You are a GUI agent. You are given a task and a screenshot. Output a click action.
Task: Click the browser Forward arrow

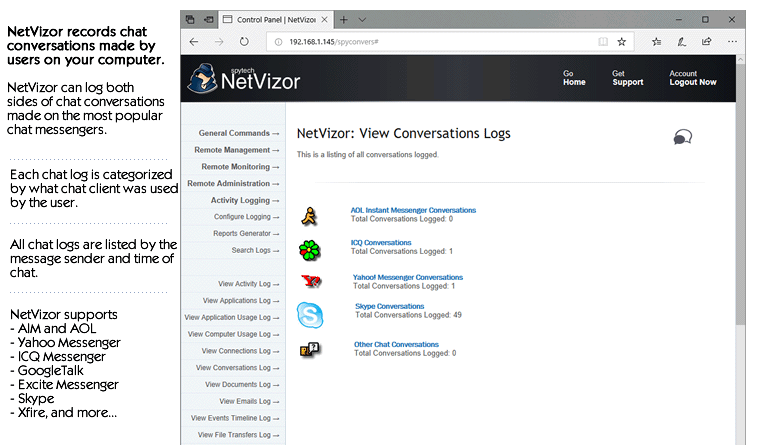[x=219, y=42]
